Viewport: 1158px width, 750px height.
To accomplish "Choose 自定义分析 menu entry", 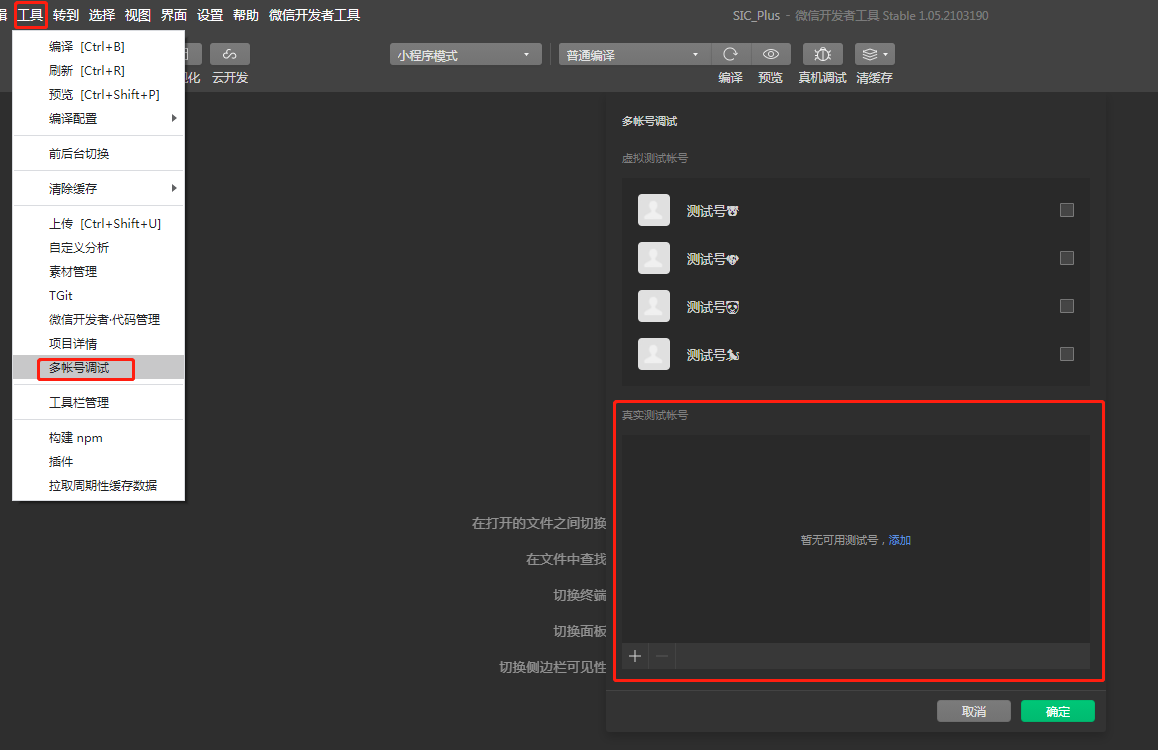I will tap(99, 247).
